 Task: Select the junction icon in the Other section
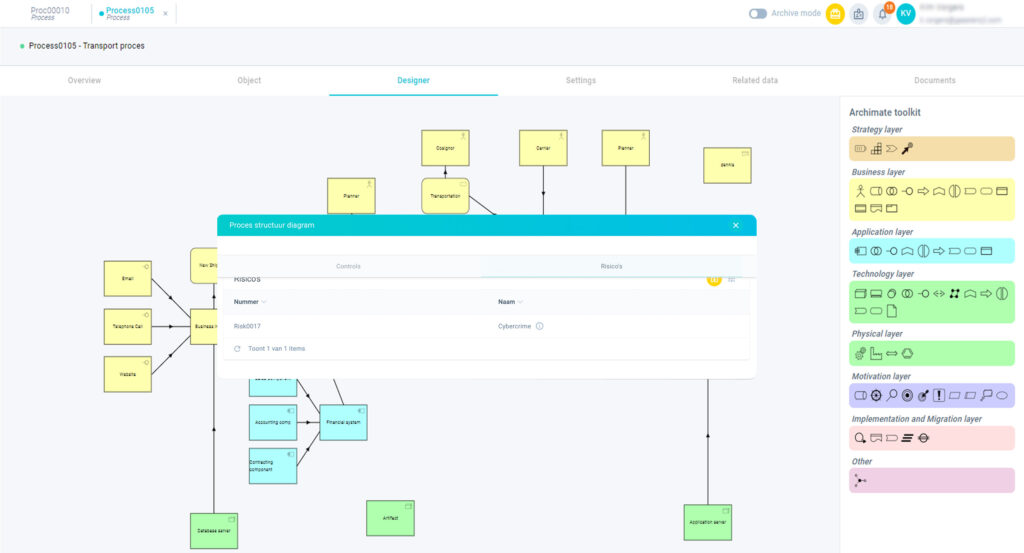860,481
